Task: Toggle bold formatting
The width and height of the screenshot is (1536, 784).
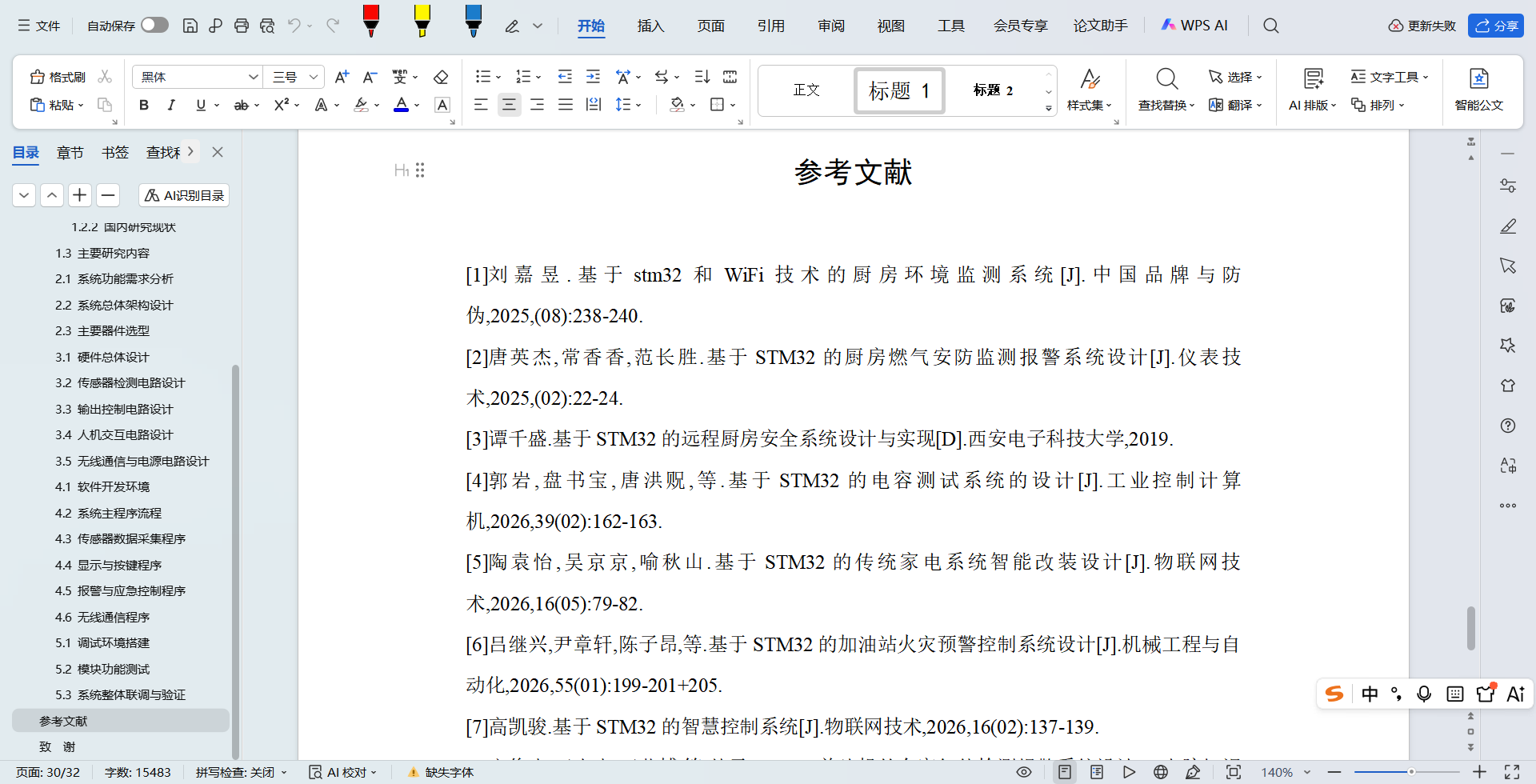Action: (x=144, y=105)
